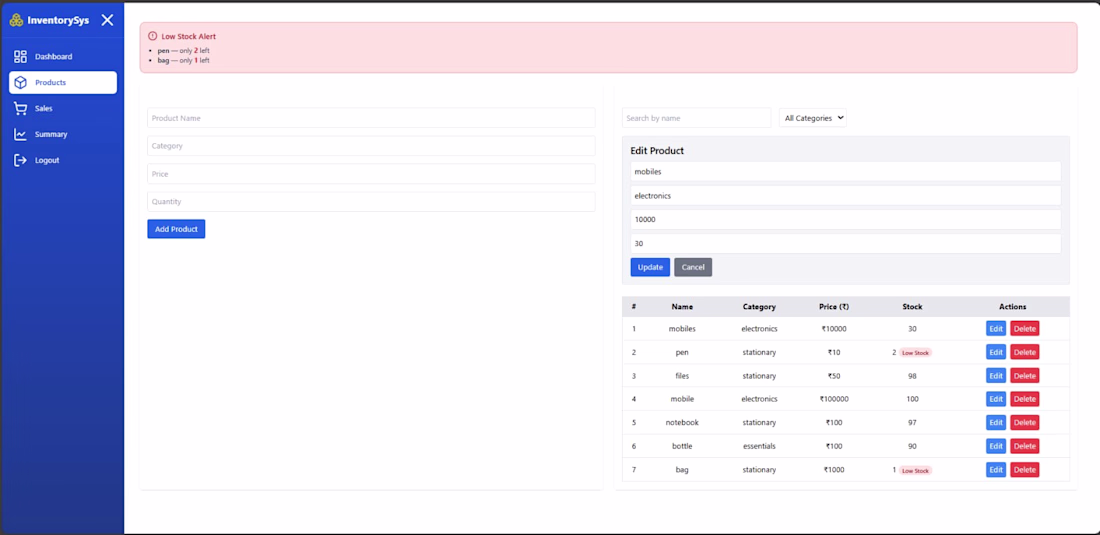Click the Dashboard grid icon
Image resolution: width=1100 pixels, height=535 pixels.
coord(20,57)
